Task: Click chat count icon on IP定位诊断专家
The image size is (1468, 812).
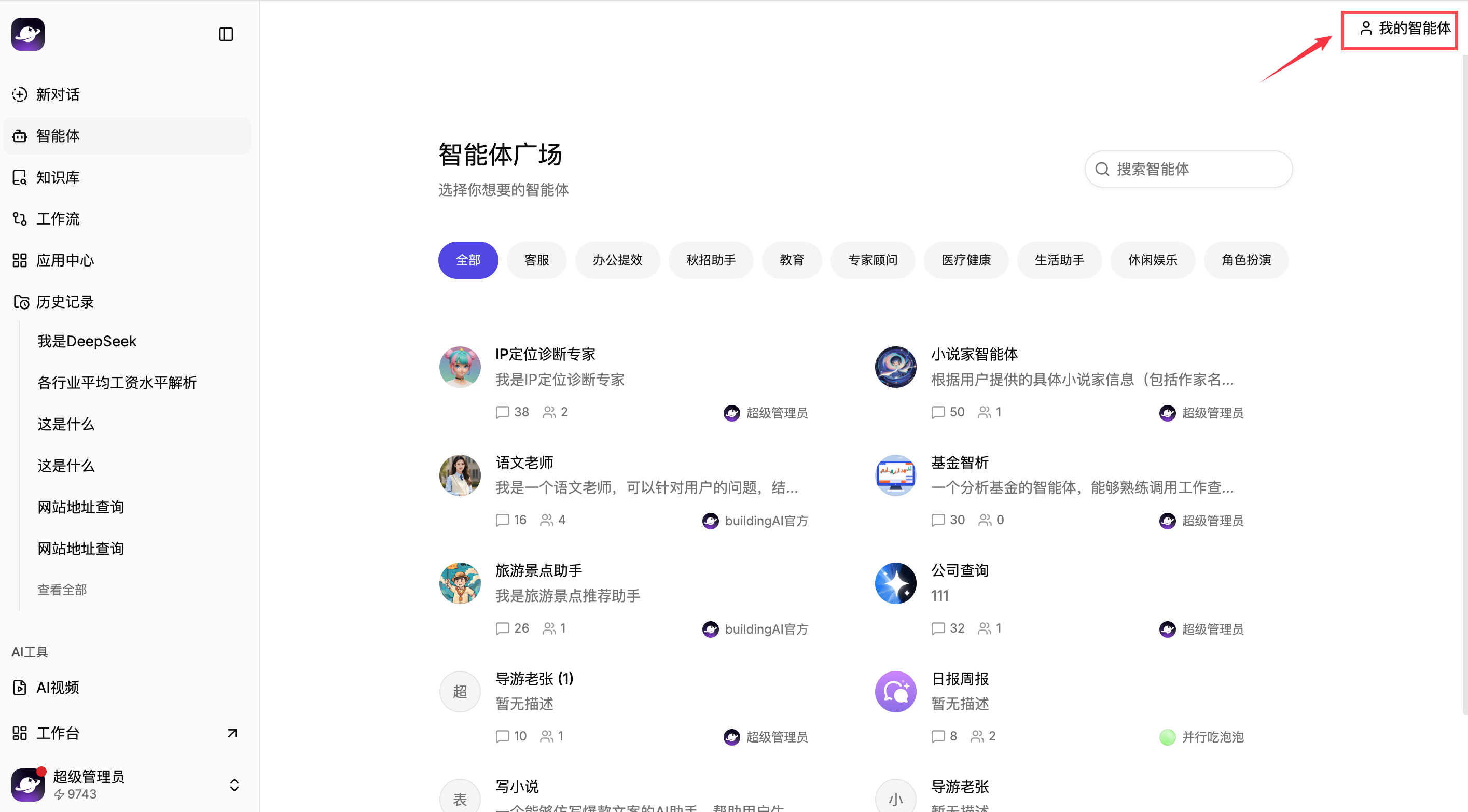Action: (502, 412)
